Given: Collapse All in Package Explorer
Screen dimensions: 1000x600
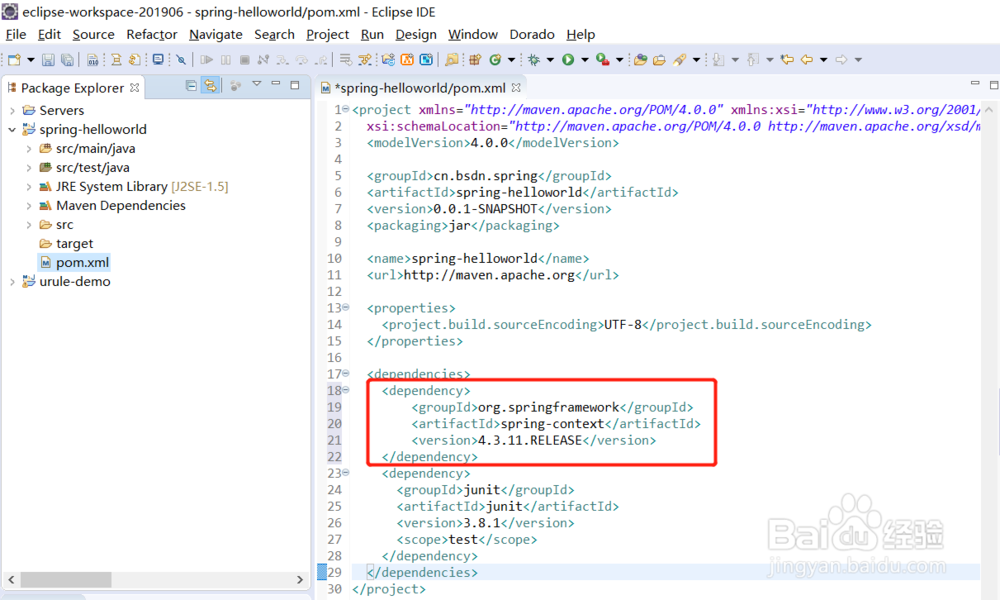Looking at the screenshot, I should point(191,85).
